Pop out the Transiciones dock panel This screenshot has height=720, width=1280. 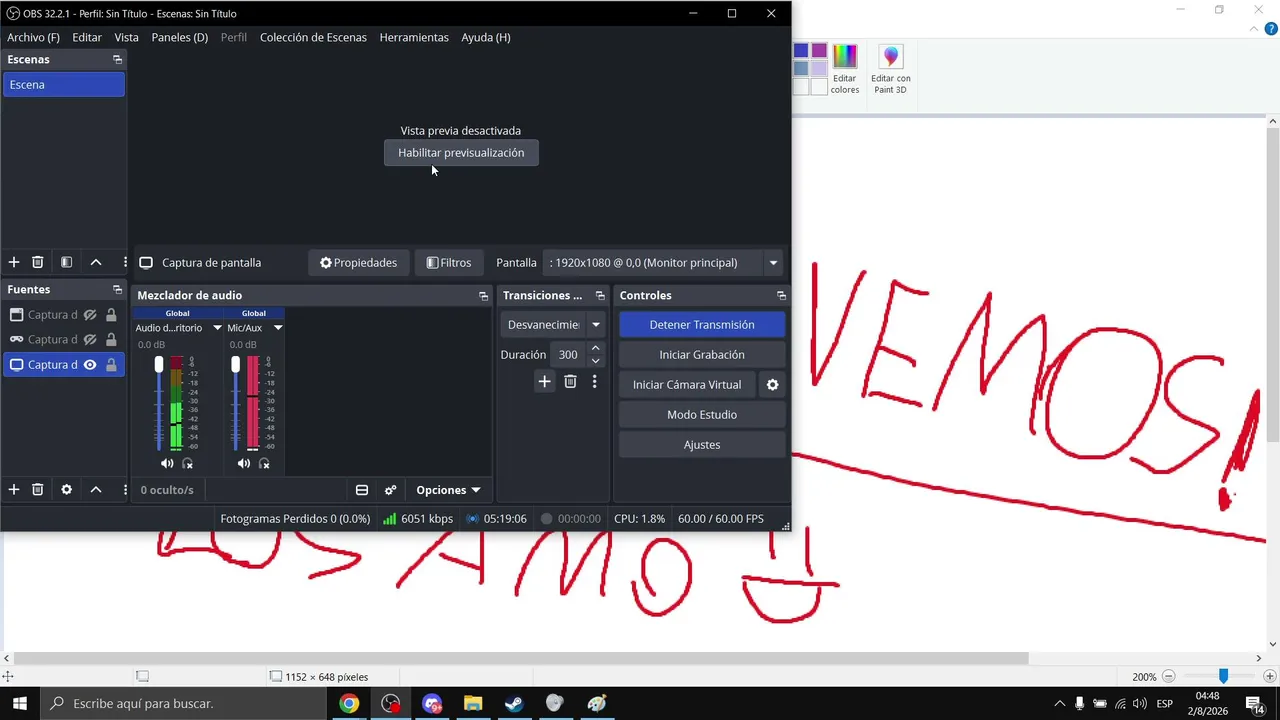(600, 296)
